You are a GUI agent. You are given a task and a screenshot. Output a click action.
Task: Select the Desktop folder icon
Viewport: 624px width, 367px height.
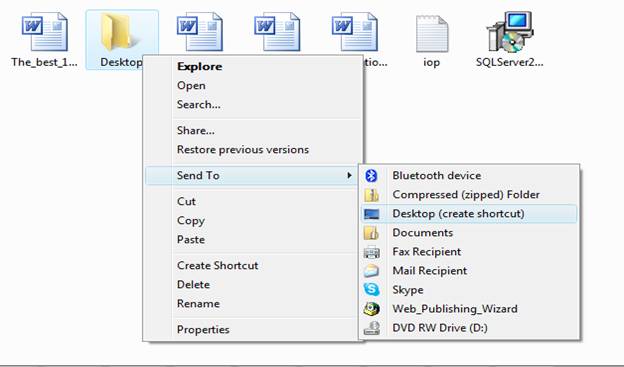tap(115, 32)
